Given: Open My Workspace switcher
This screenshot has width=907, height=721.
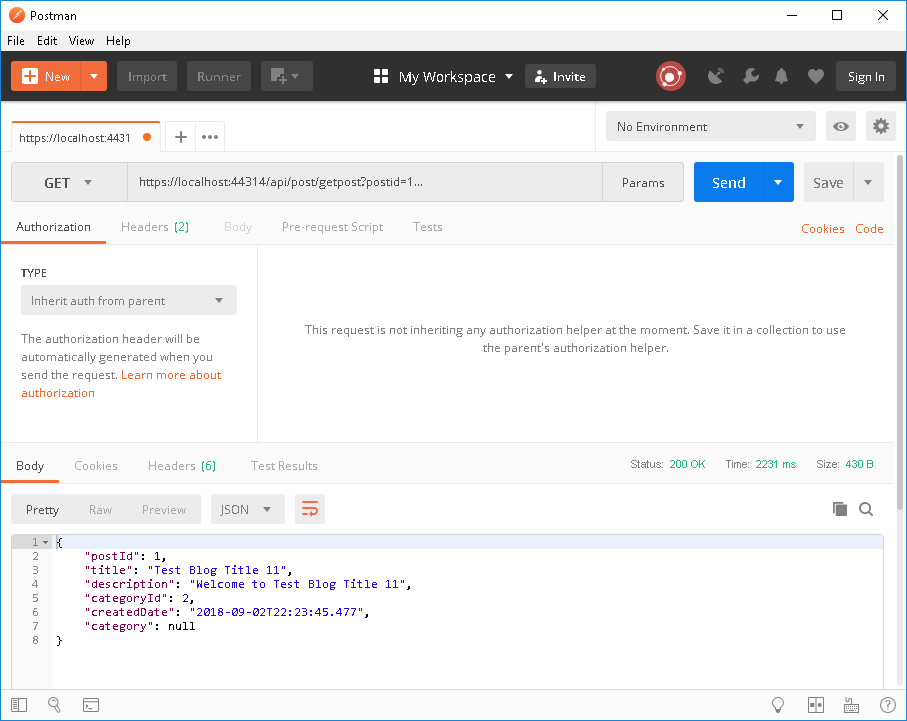Looking at the screenshot, I should pos(444,76).
